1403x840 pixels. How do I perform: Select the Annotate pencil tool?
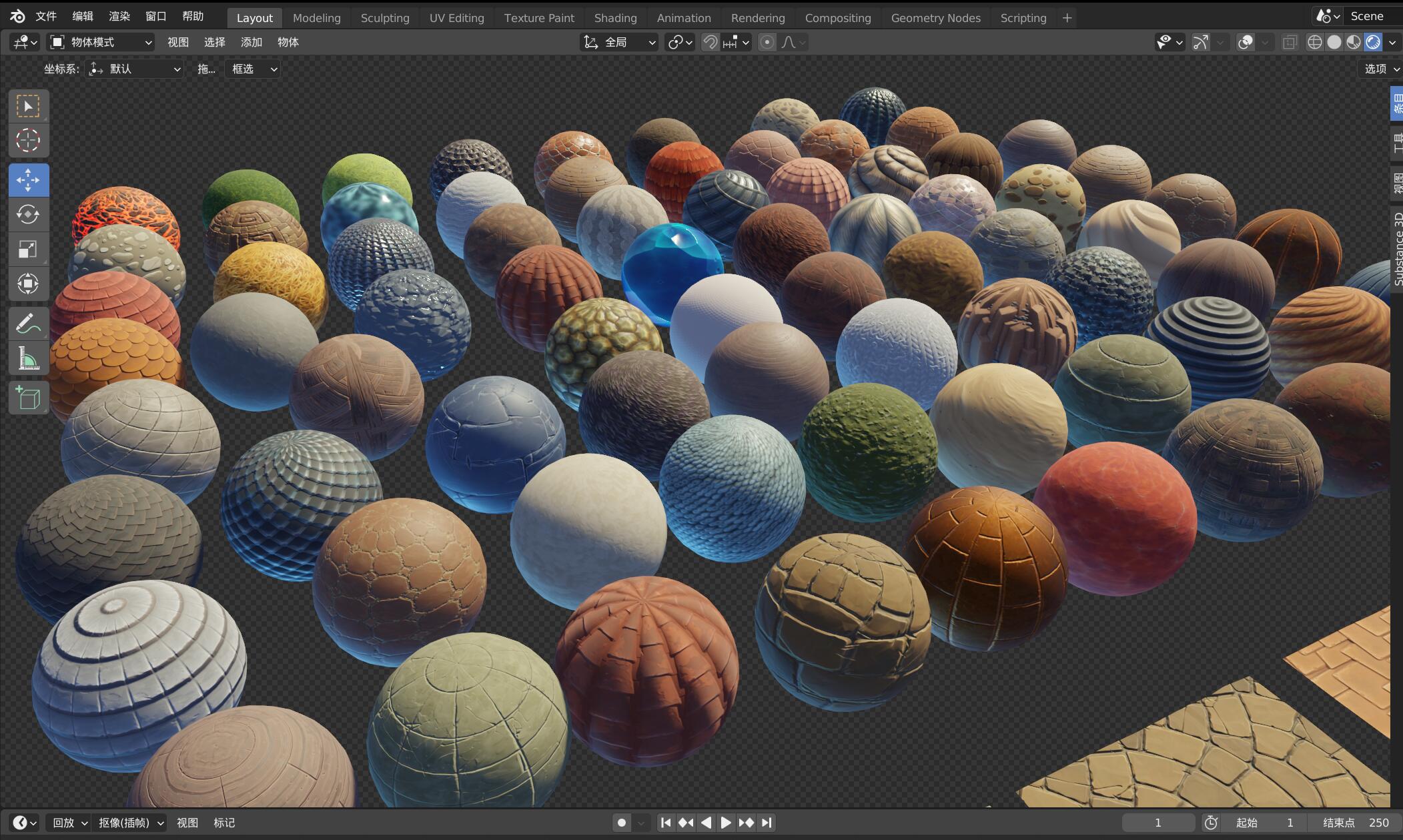28,324
